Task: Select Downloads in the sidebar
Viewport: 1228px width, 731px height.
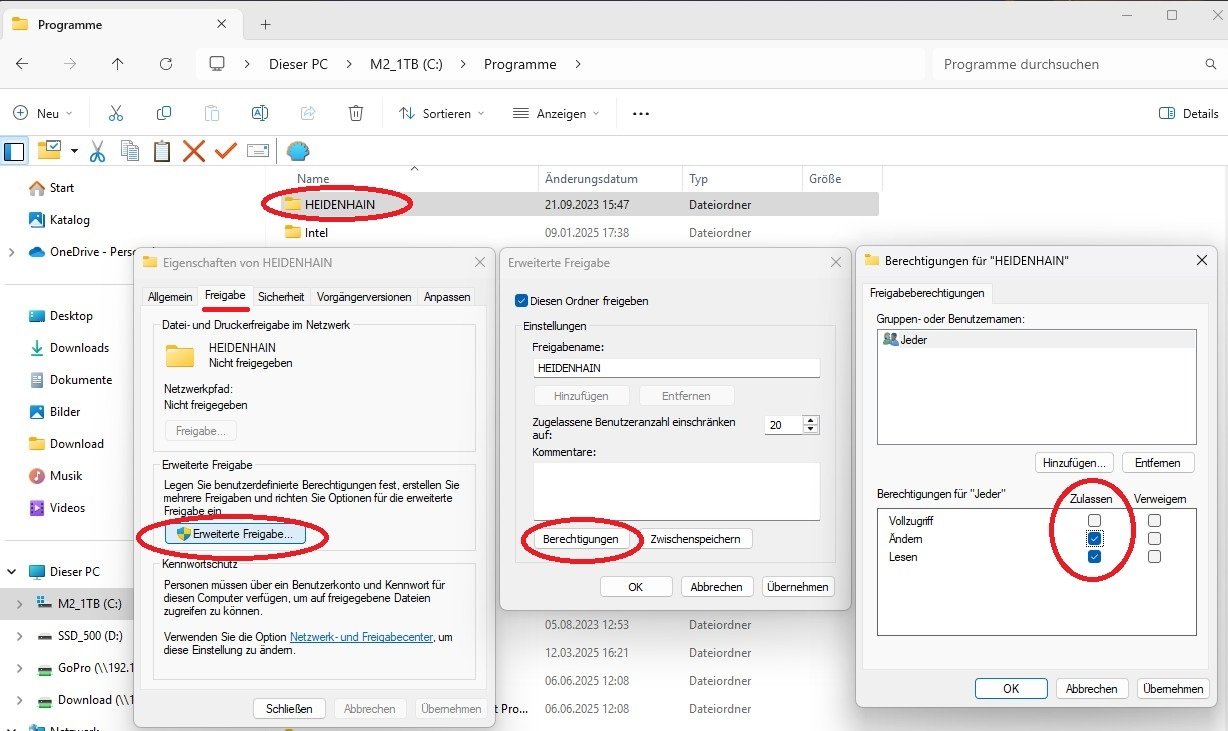Action: 79,347
